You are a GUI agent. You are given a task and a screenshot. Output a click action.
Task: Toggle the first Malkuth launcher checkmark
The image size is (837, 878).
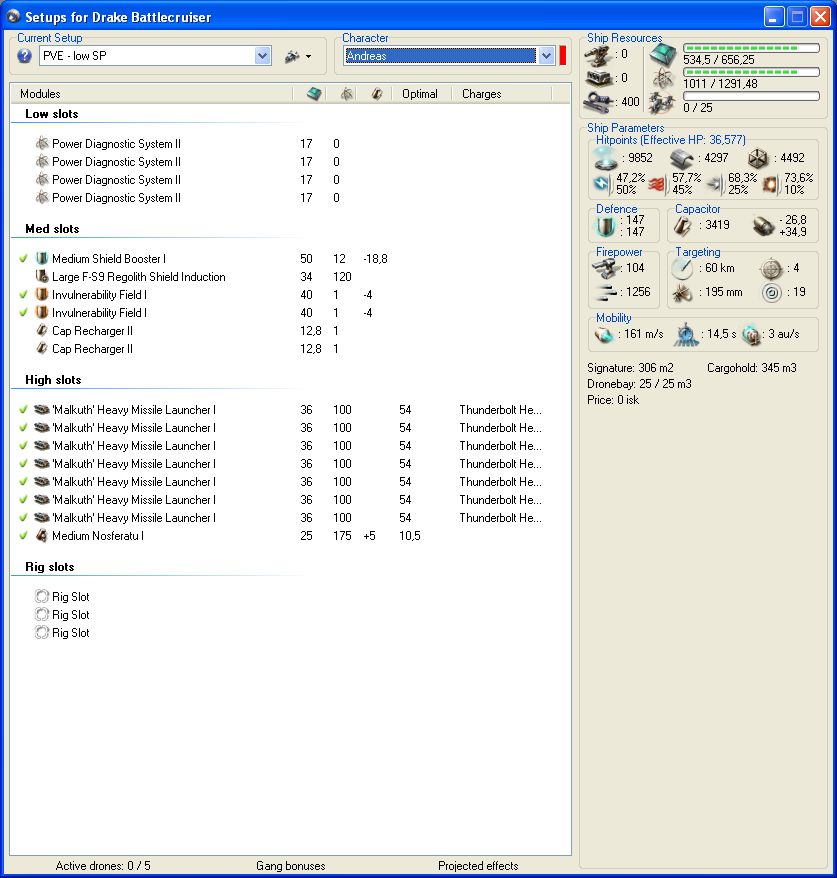pyautogui.click(x=24, y=410)
